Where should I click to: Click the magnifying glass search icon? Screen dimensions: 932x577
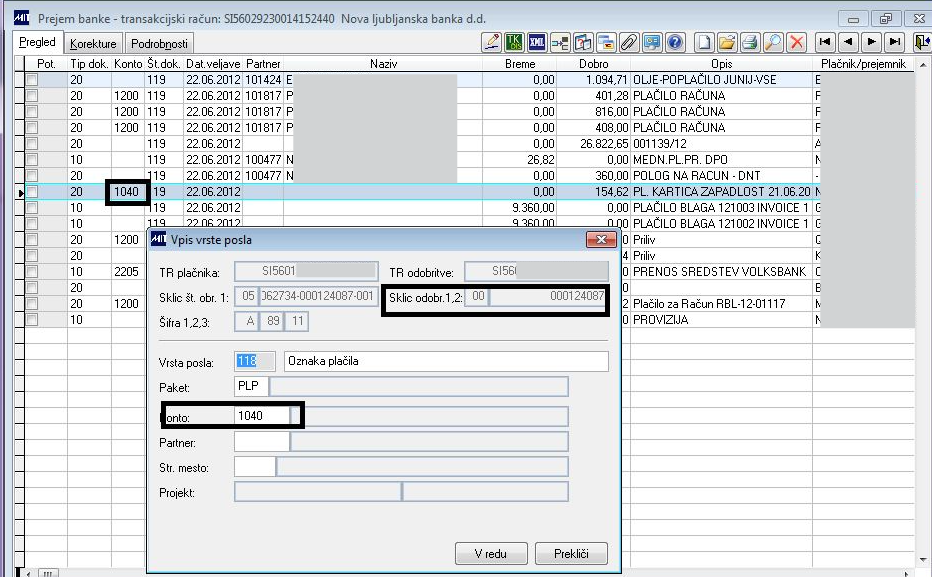pos(773,42)
